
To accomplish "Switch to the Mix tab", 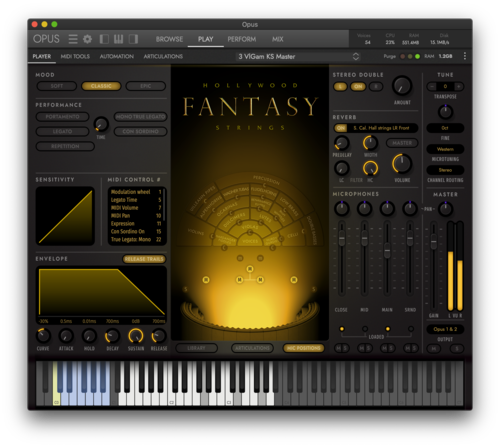I will (277, 39).
